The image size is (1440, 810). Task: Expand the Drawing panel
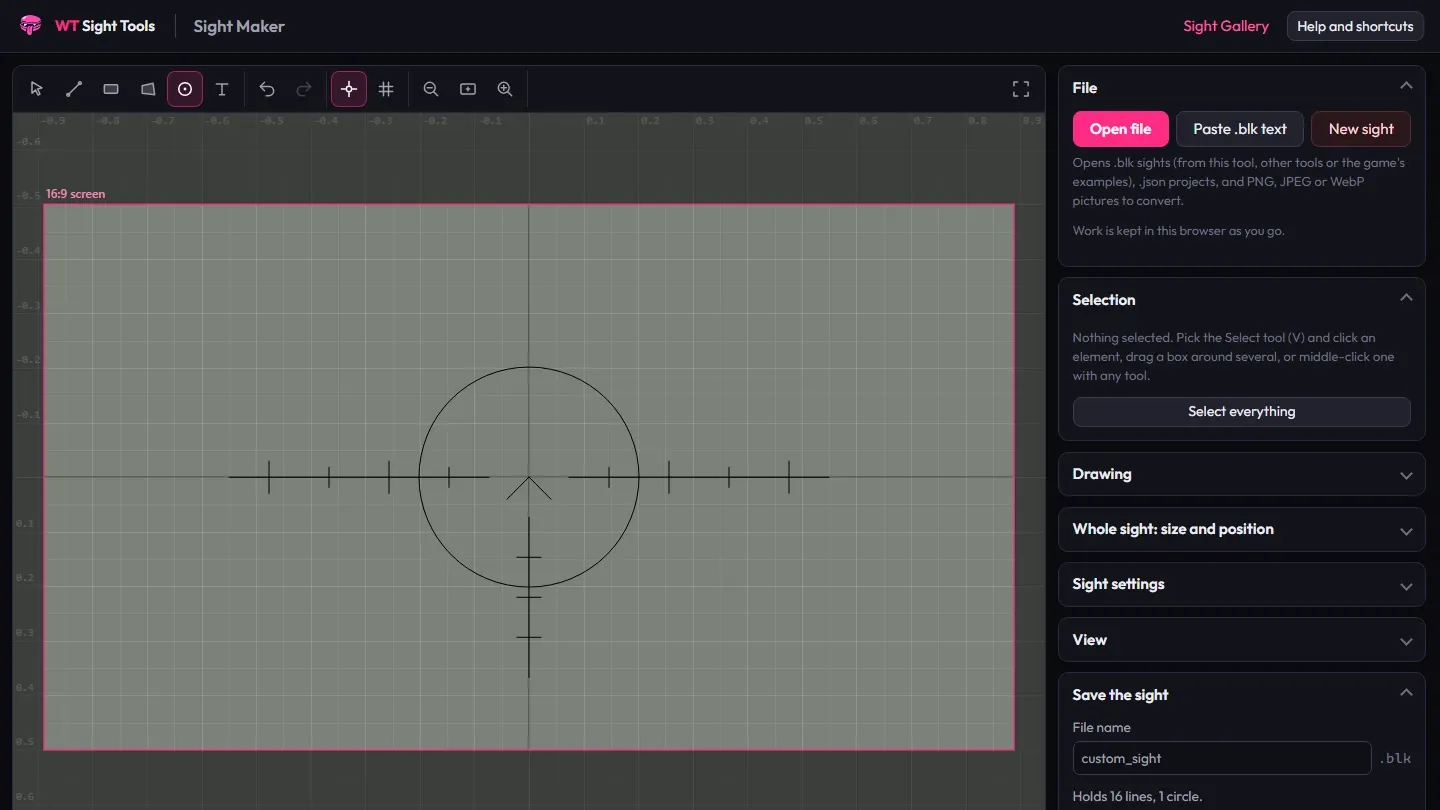tap(1241, 474)
